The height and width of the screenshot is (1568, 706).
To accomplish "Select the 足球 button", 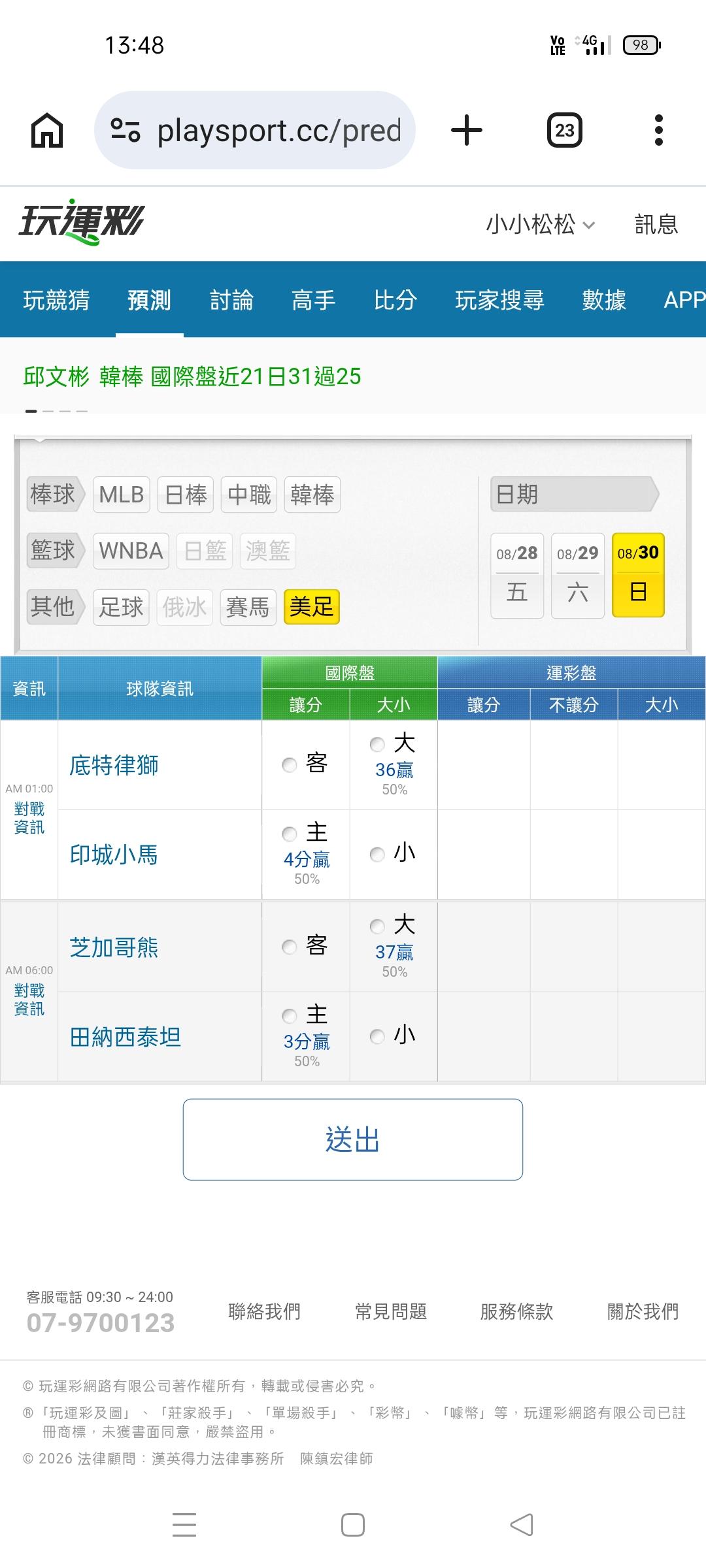I will click(x=121, y=607).
